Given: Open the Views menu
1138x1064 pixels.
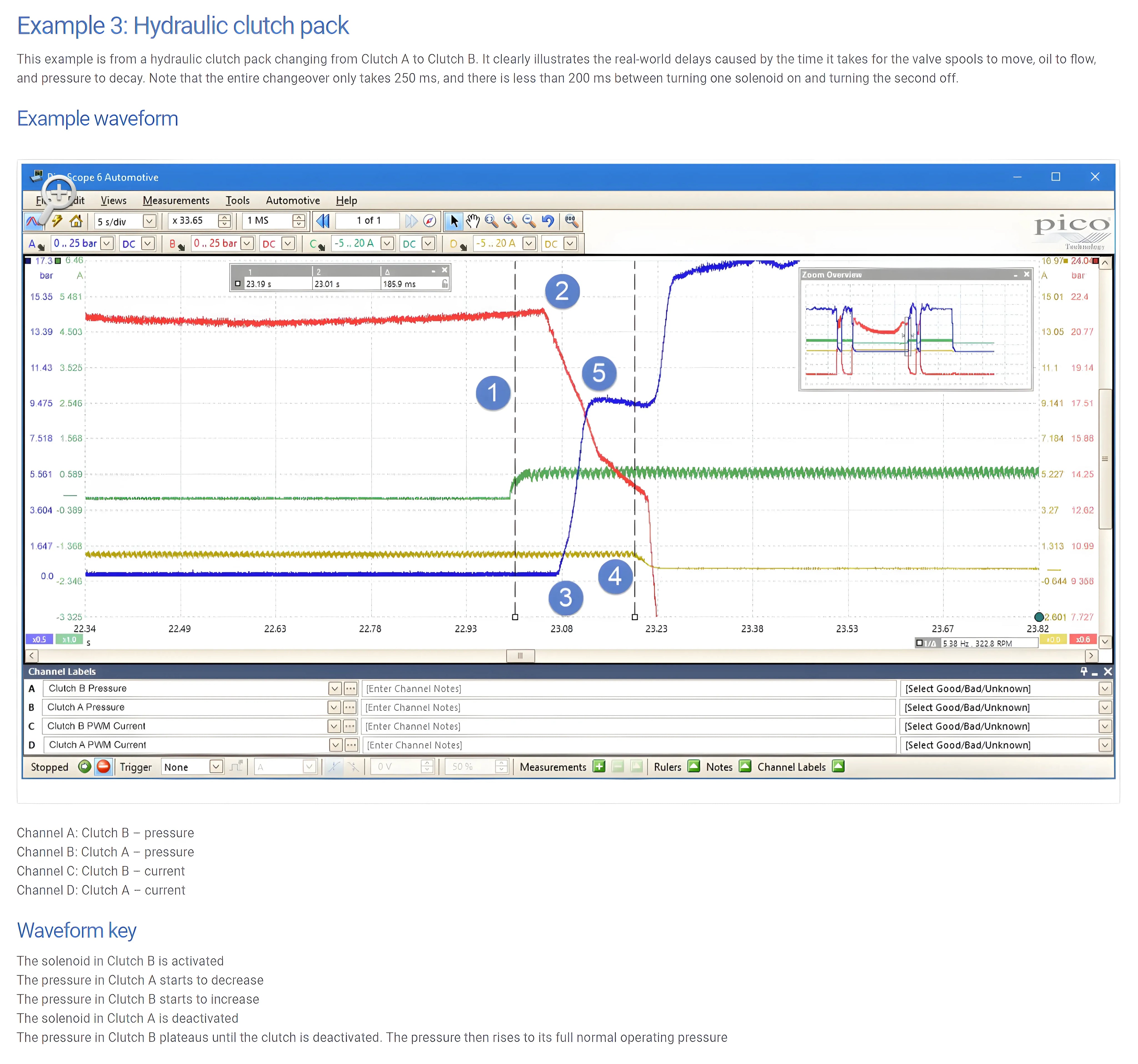Looking at the screenshot, I should pos(113,200).
